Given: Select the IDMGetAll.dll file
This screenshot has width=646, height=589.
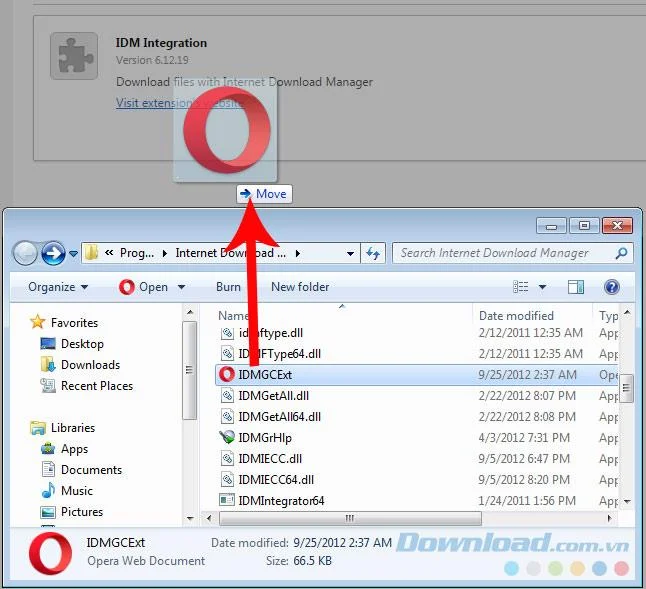Looking at the screenshot, I should pyautogui.click(x=274, y=395).
